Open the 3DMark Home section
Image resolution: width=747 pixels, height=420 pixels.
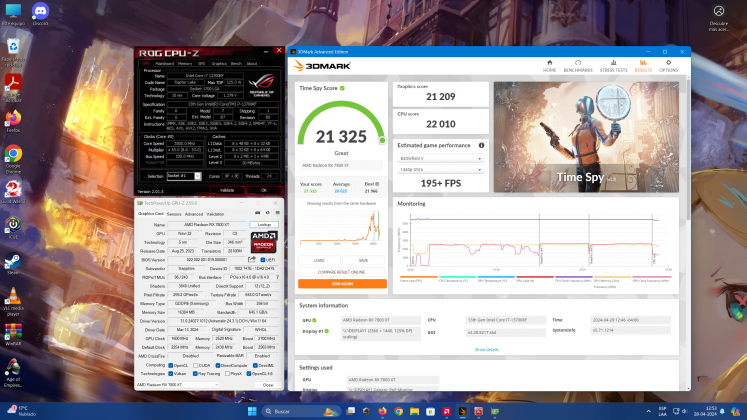[549, 66]
